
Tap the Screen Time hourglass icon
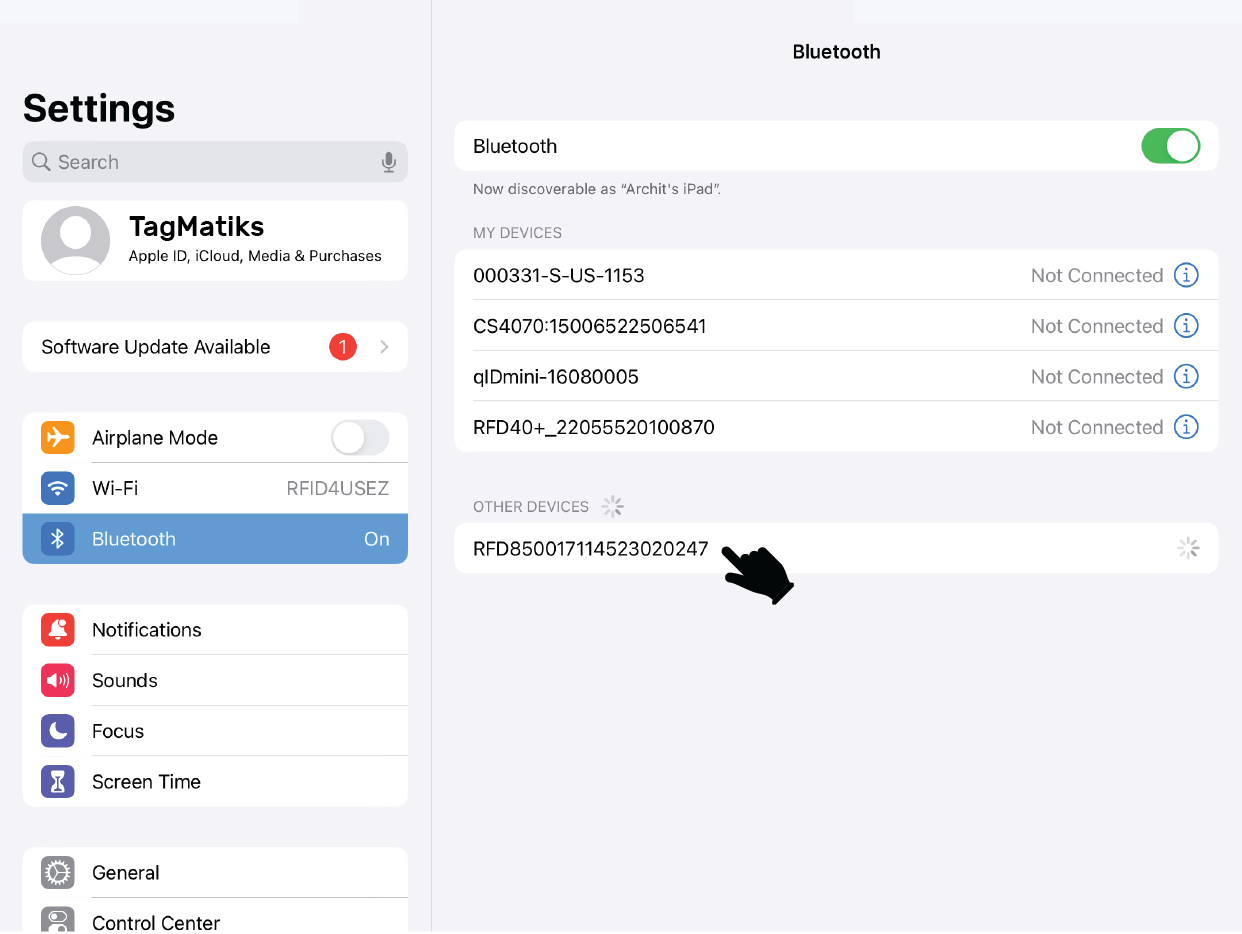pos(58,782)
